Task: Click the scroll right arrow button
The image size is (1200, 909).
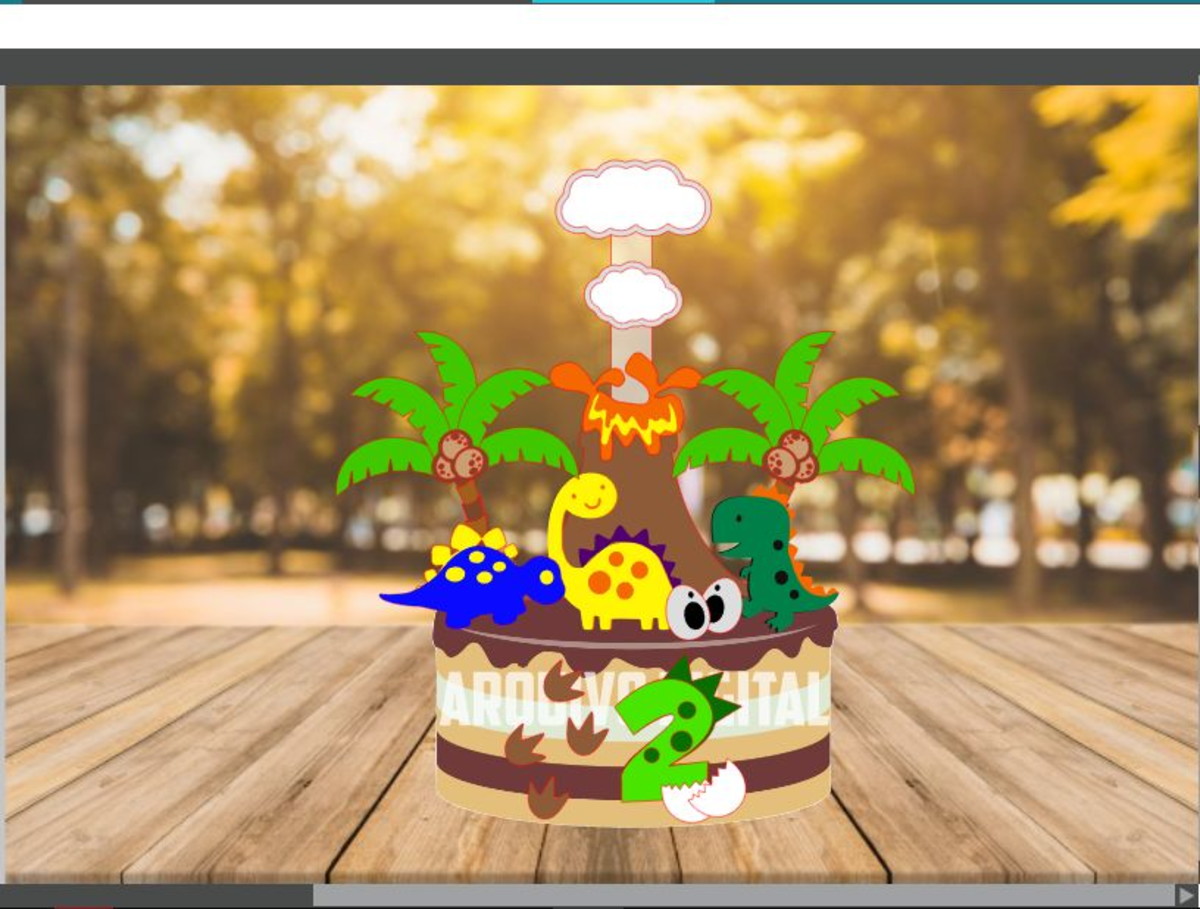Action: pos(1186,895)
